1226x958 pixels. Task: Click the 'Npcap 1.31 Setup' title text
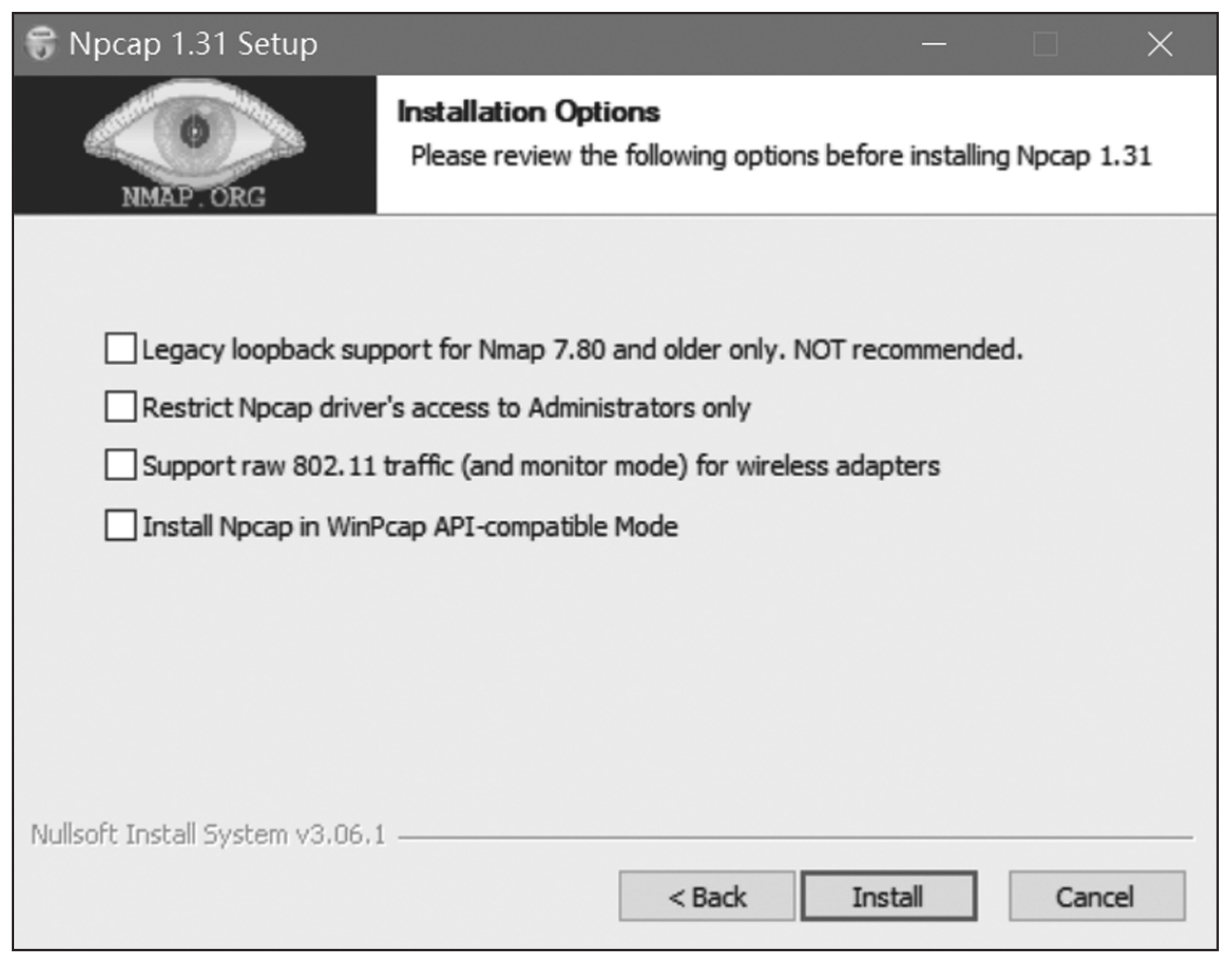click(193, 45)
